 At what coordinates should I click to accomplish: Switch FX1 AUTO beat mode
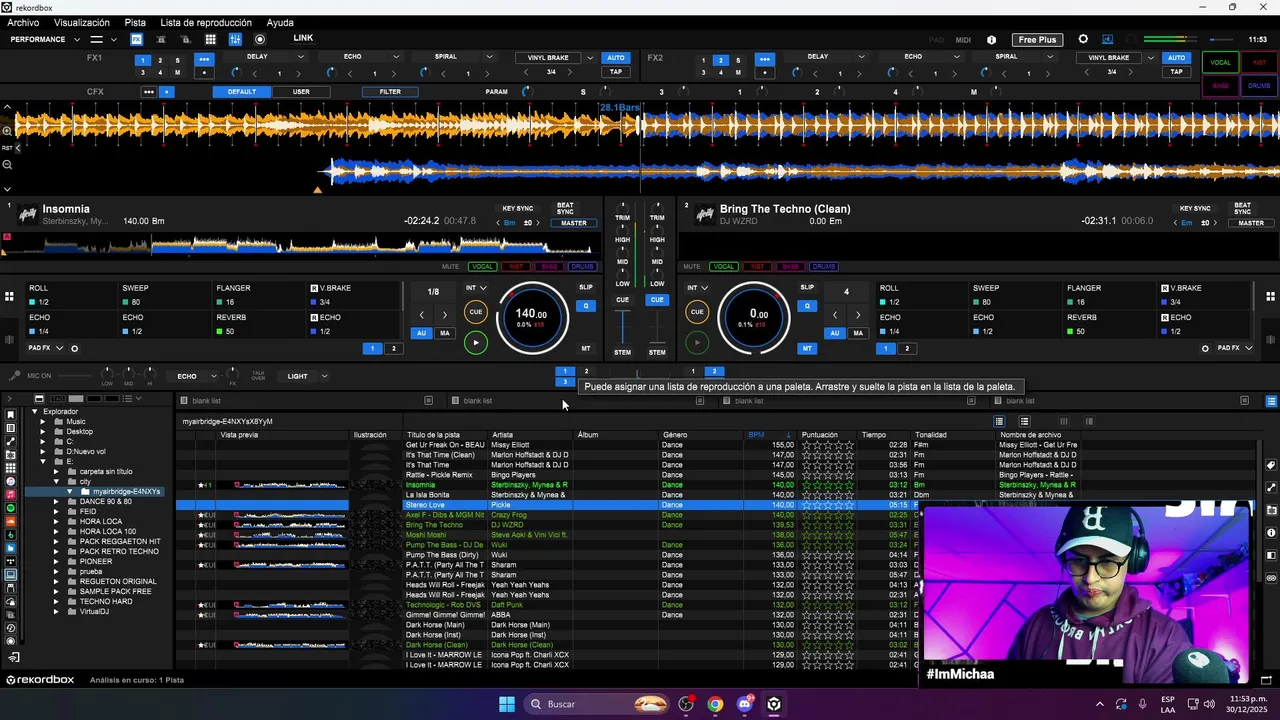[616, 58]
